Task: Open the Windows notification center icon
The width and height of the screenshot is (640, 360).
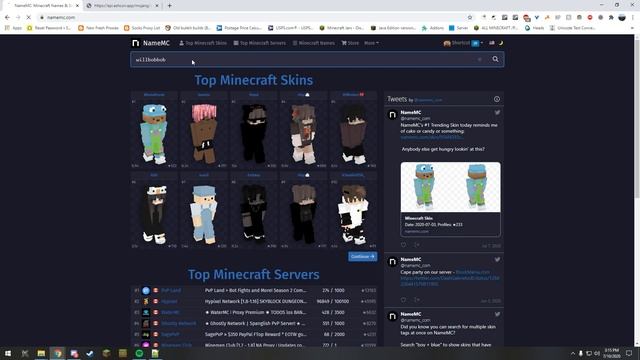Action: coord(629,353)
